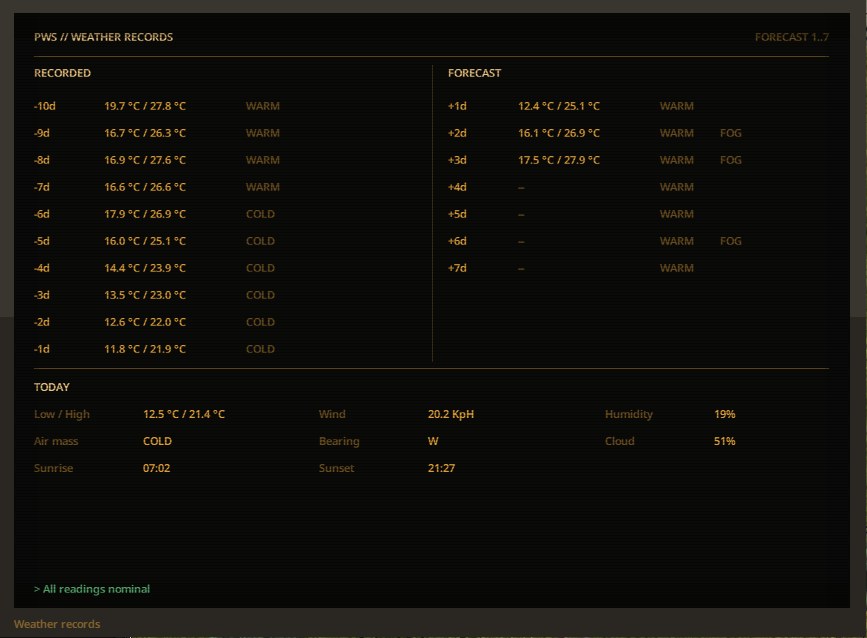Click today's Low / High temperature value
The image size is (867, 638).
(x=184, y=414)
